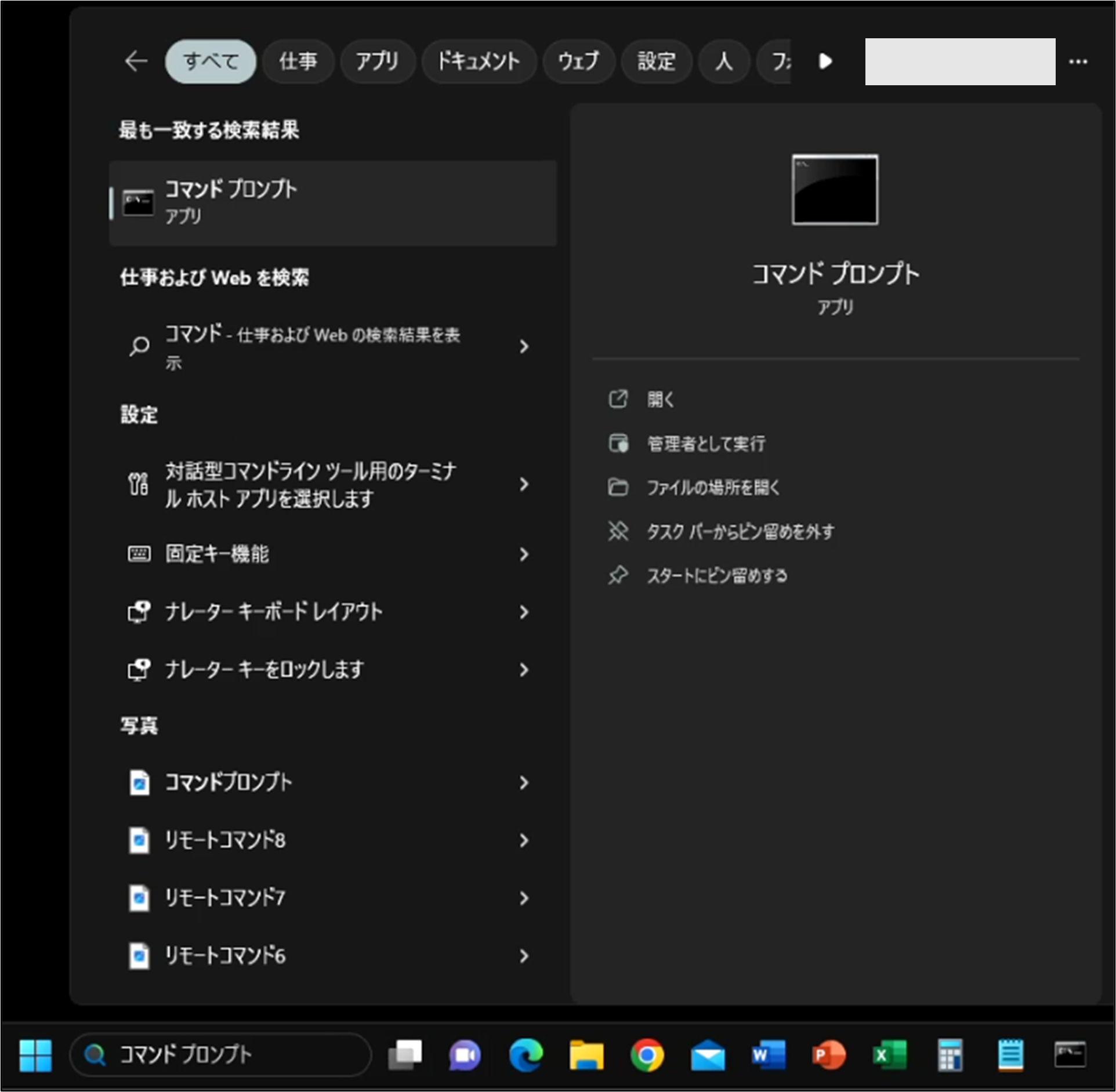The height and width of the screenshot is (1092, 1116).
Task: Launch the Teams chat taskbar icon
Action: coord(465,1055)
